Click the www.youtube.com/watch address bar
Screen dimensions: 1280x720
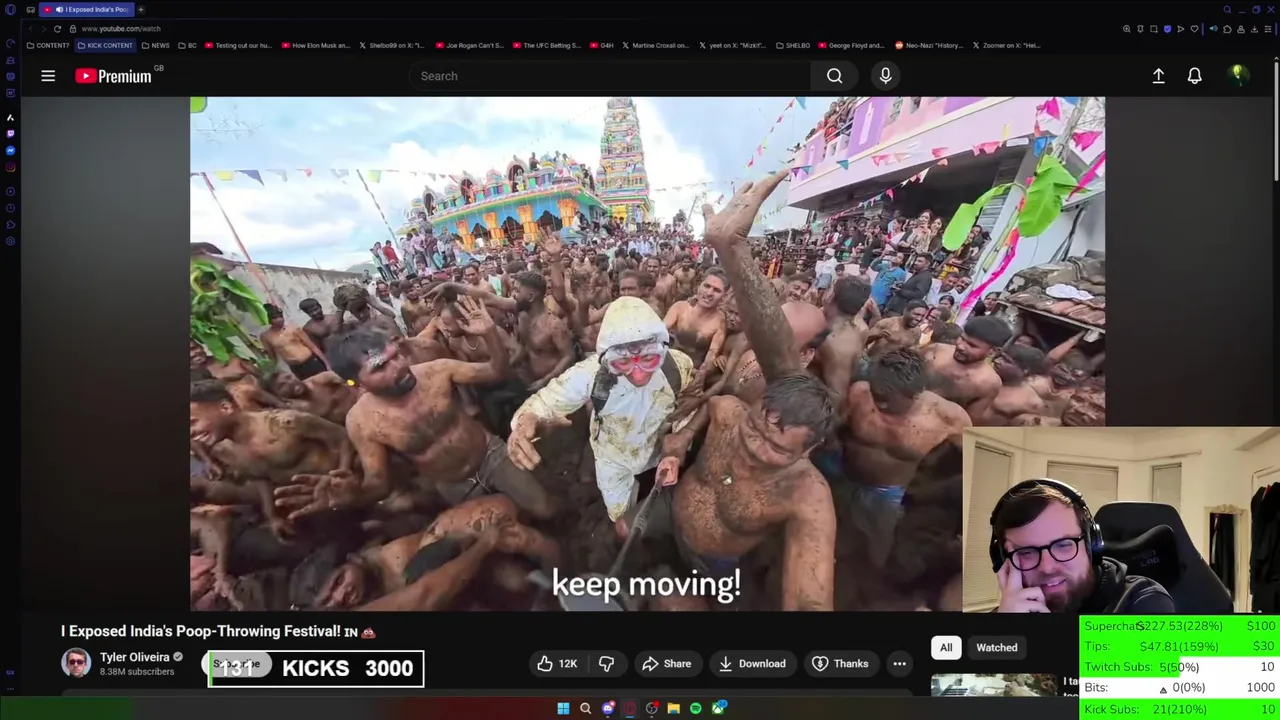(120, 29)
